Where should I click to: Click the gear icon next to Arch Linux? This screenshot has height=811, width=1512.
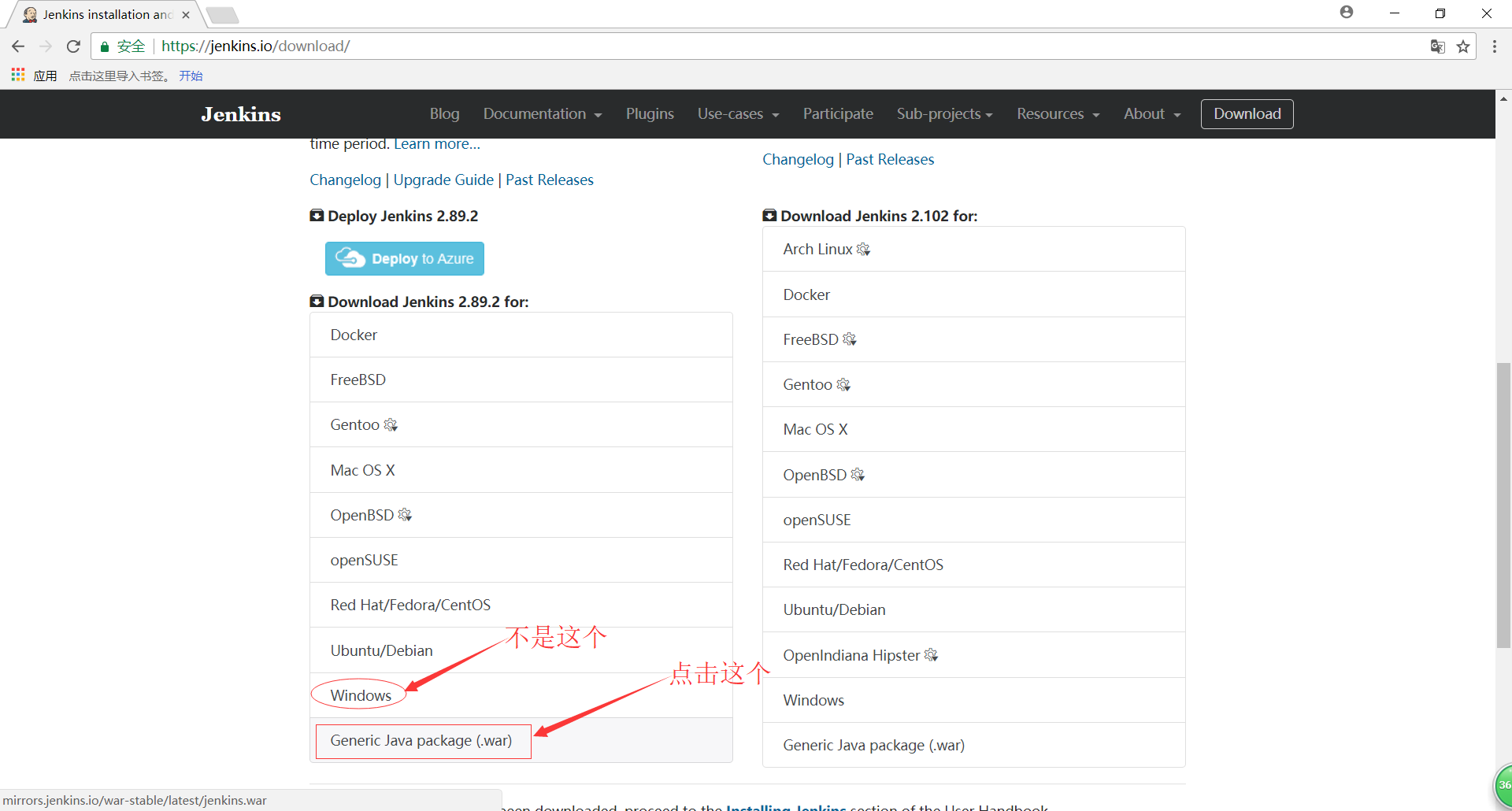(863, 250)
